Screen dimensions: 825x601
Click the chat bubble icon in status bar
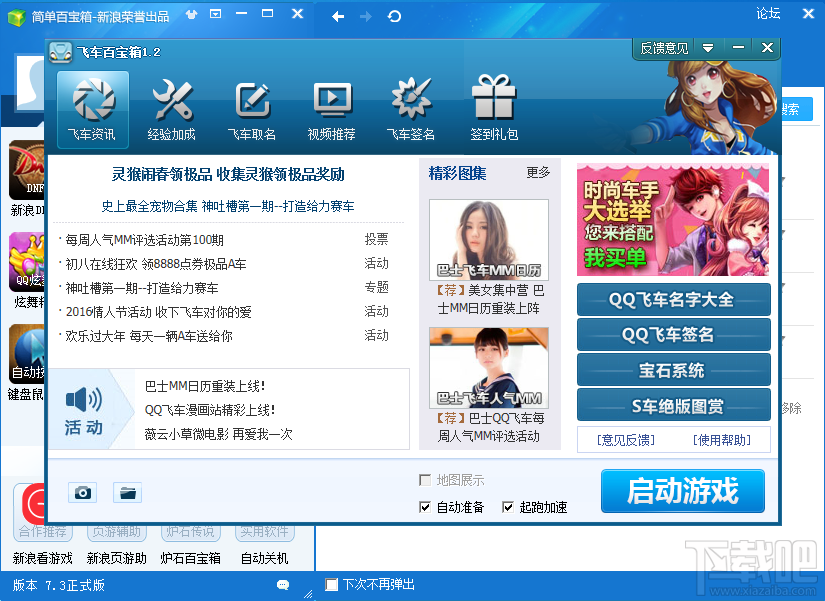coord(283,585)
